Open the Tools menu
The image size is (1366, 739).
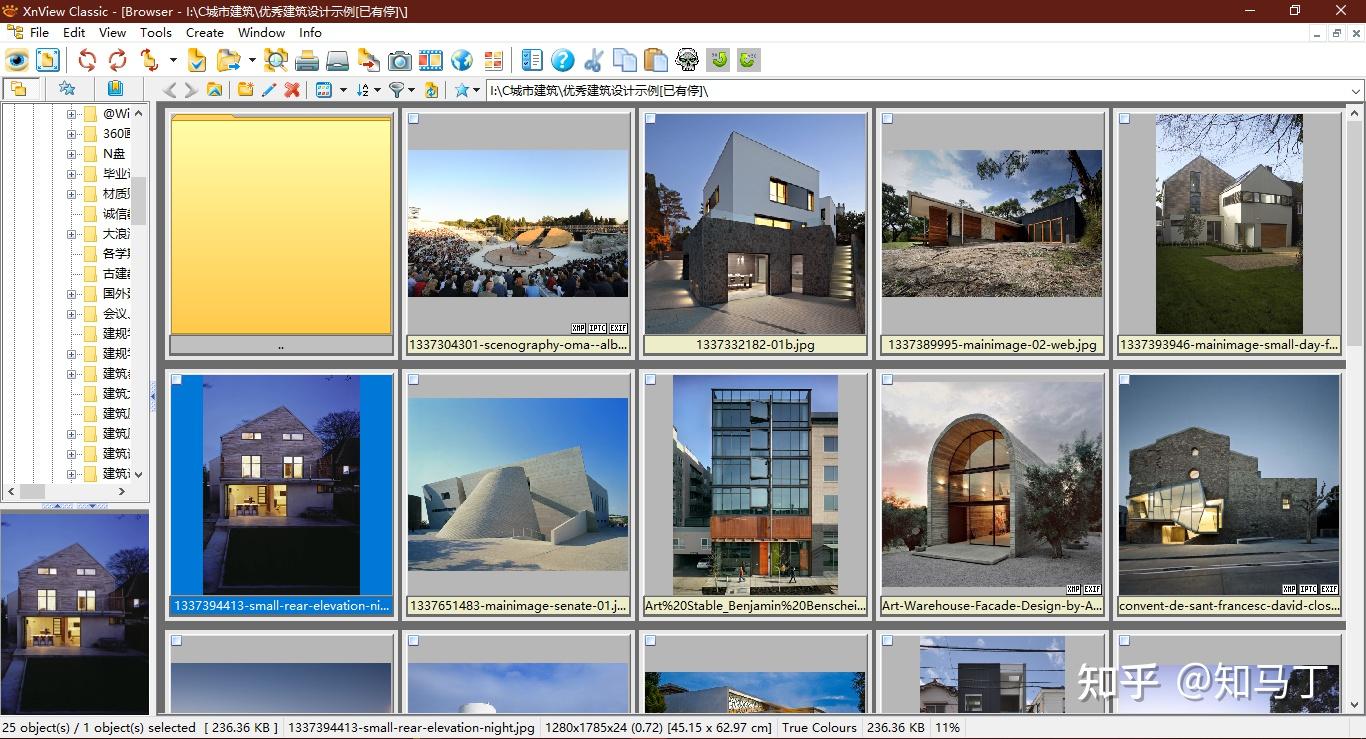156,32
